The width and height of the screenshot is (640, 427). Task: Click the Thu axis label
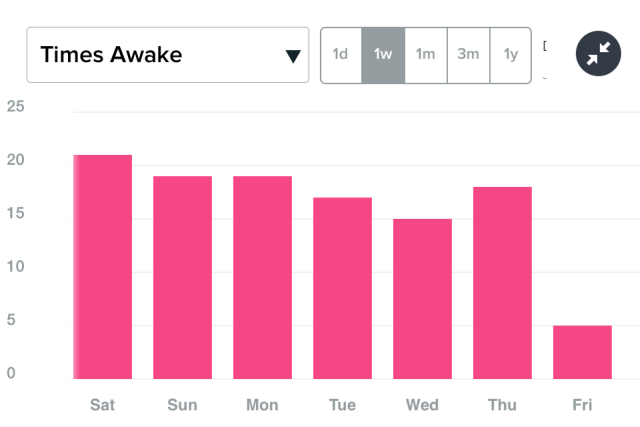pos(502,405)
